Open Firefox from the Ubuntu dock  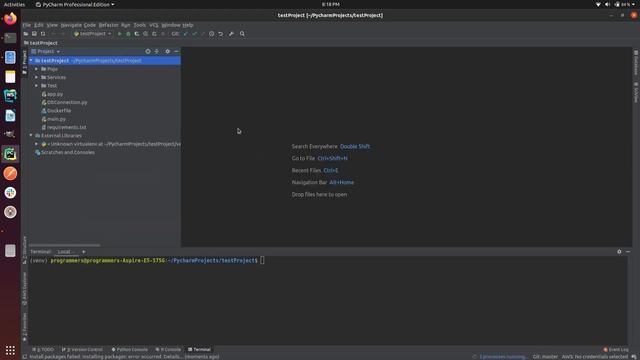(10, 18)
